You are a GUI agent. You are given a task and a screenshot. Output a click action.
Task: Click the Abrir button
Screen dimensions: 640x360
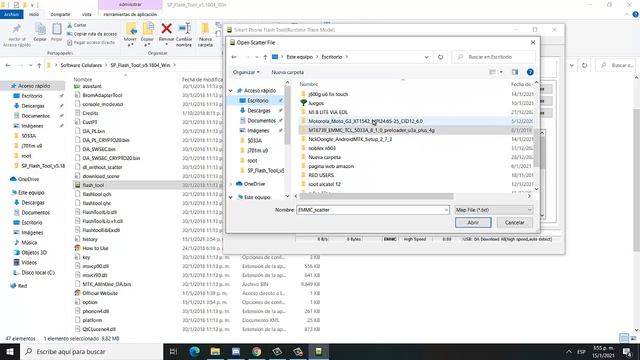tap(473, 222)
